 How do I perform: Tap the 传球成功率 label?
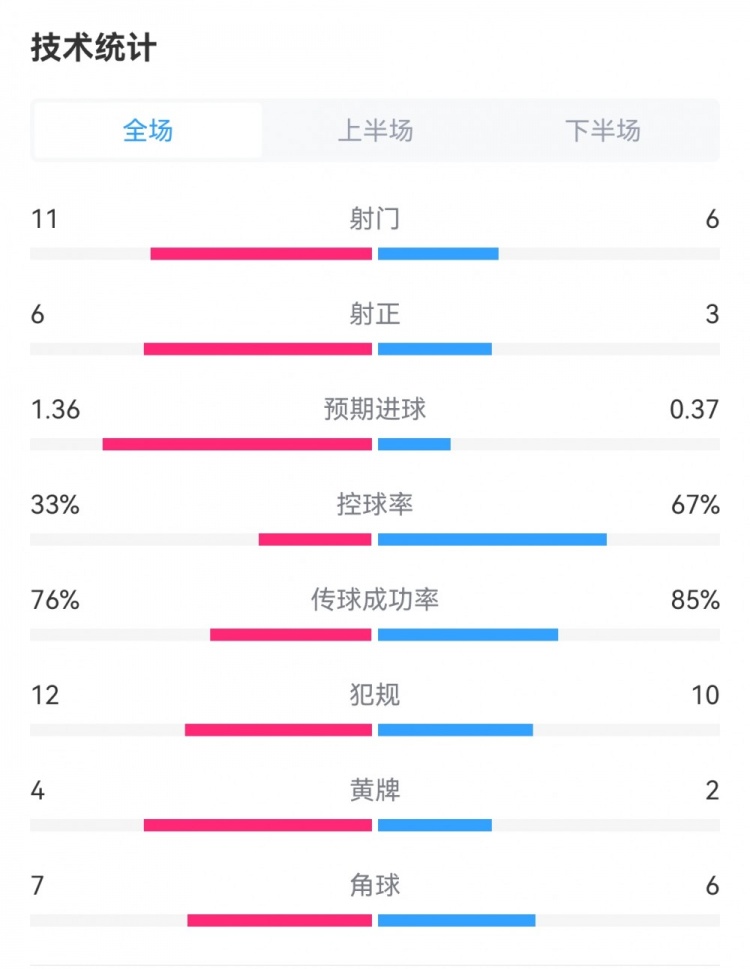[375, 600]
